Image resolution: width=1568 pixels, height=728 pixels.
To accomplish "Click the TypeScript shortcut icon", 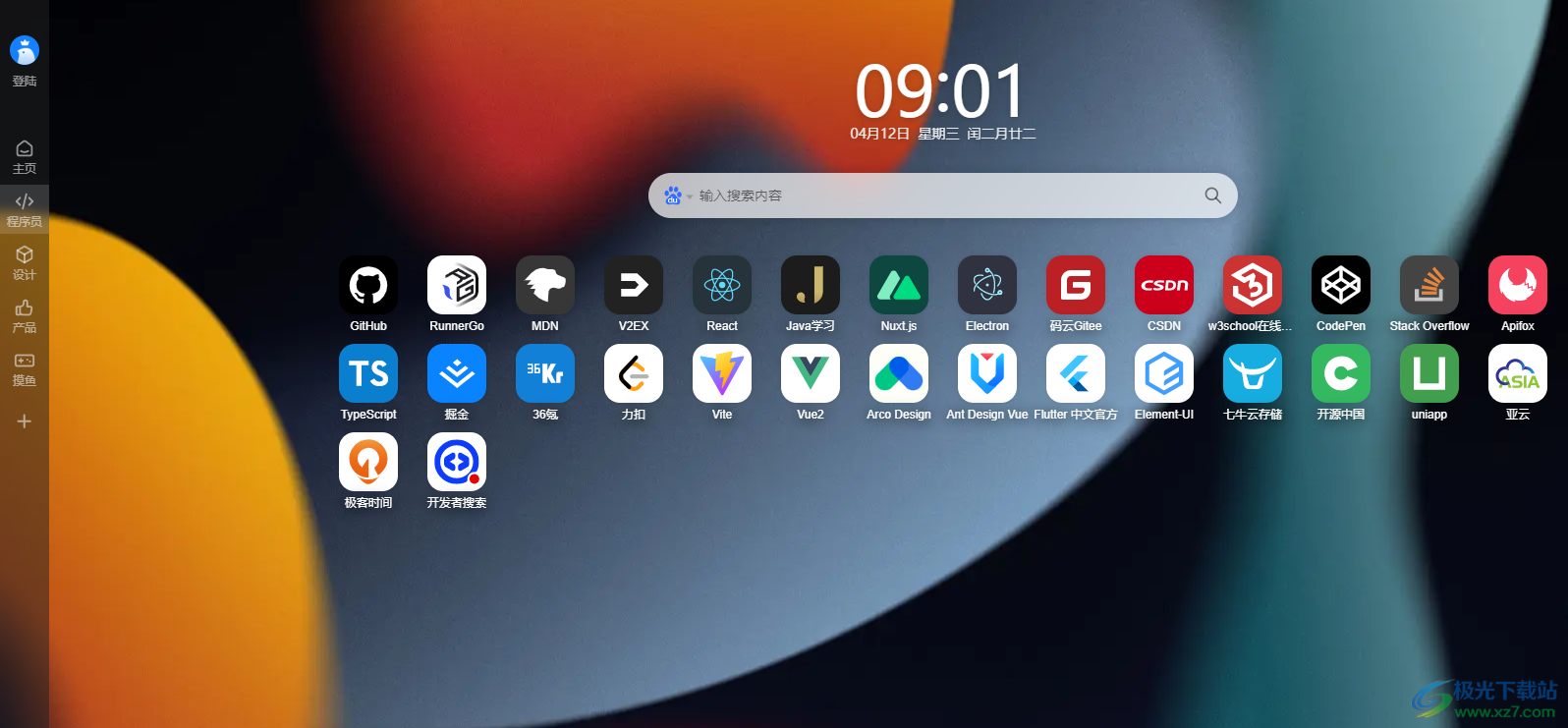I will 368,373.
